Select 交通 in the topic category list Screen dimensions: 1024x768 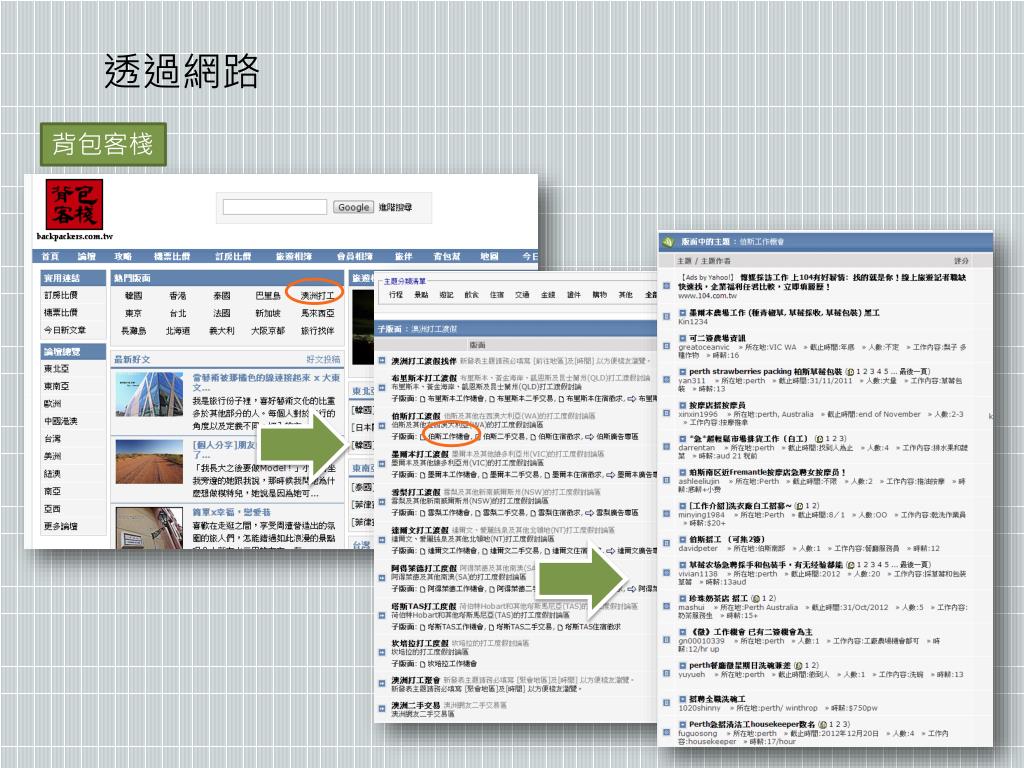522,295
